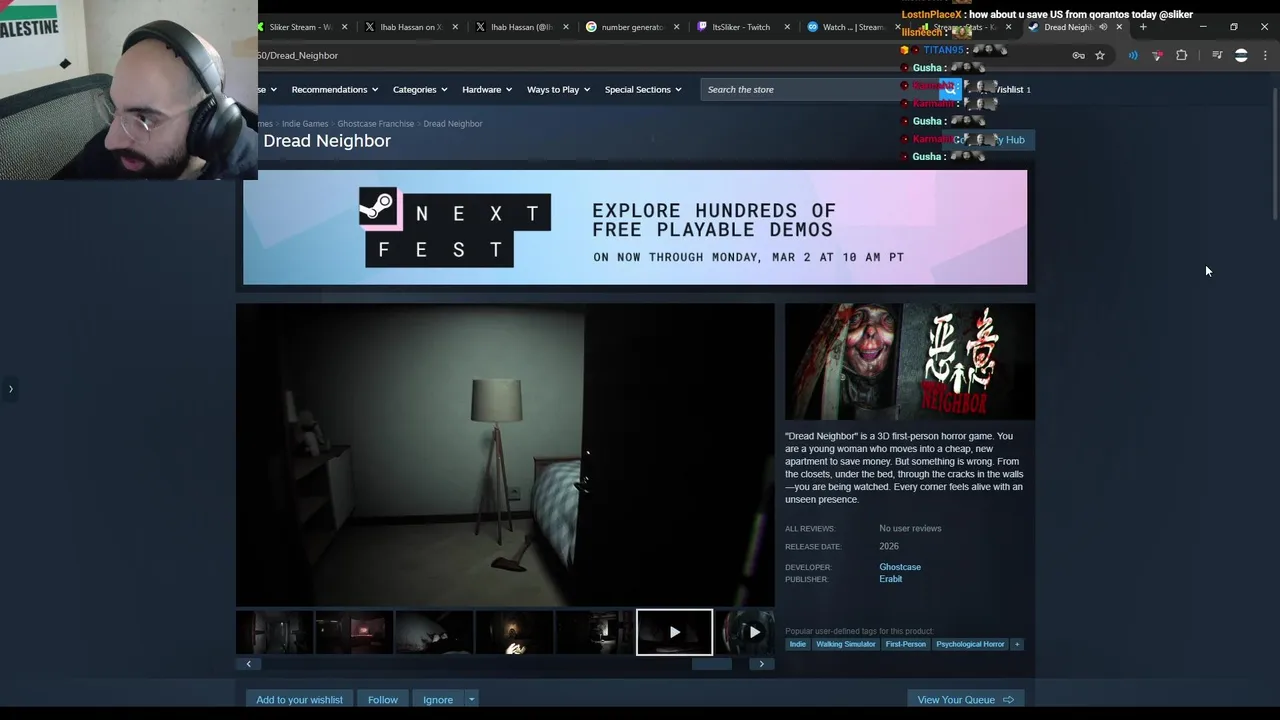The height and width of the screenshot is (720, 1280).
Task: Close the Sliker Stream tab
Action: [345, 27]
